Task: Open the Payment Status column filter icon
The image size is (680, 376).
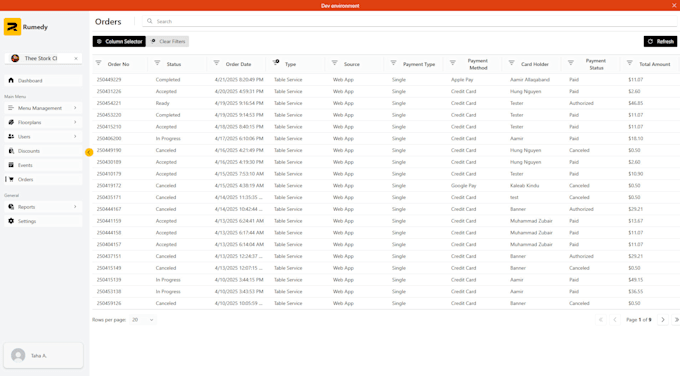Action: coord(571,63)
